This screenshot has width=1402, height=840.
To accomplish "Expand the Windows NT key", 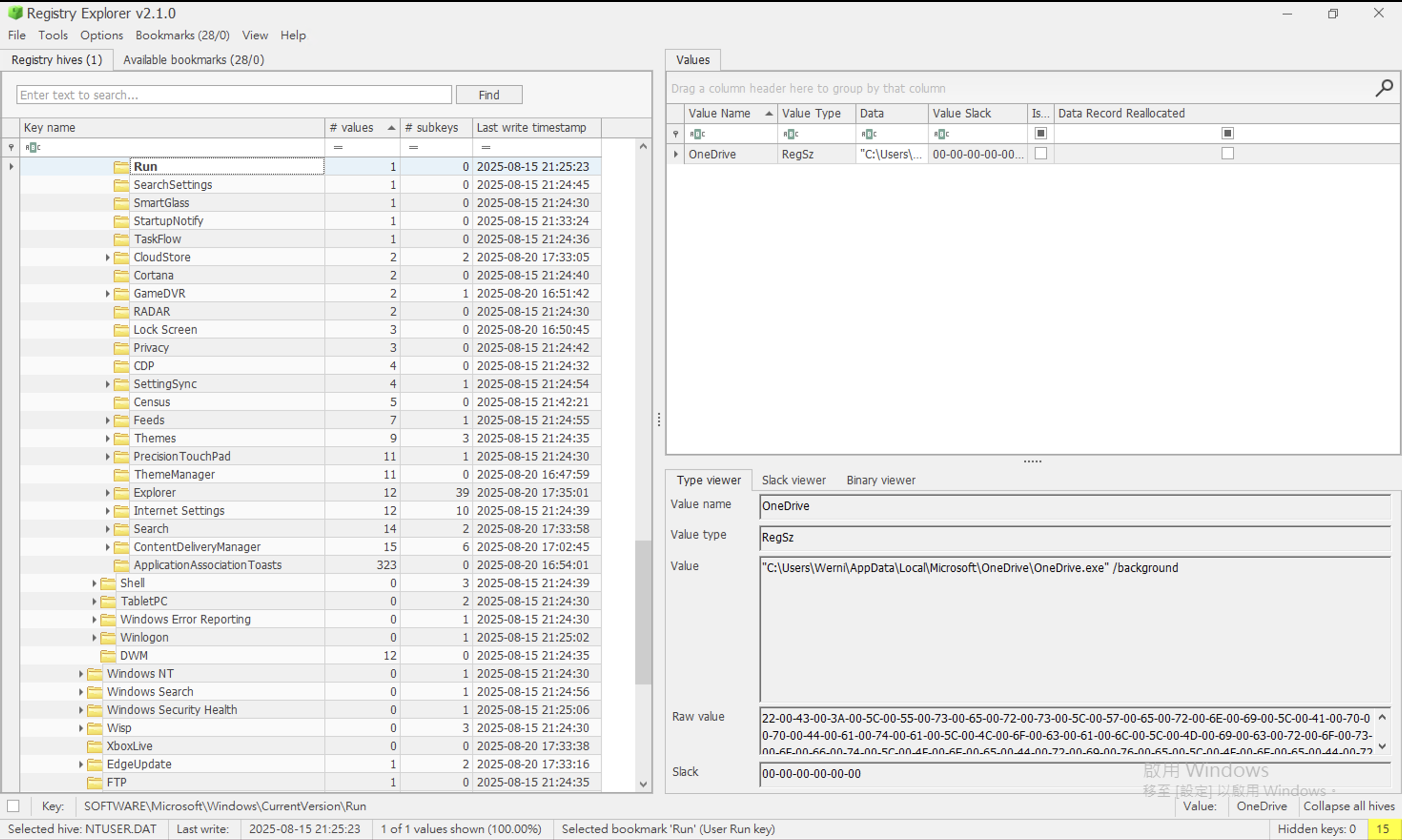I will pos(81,674).
